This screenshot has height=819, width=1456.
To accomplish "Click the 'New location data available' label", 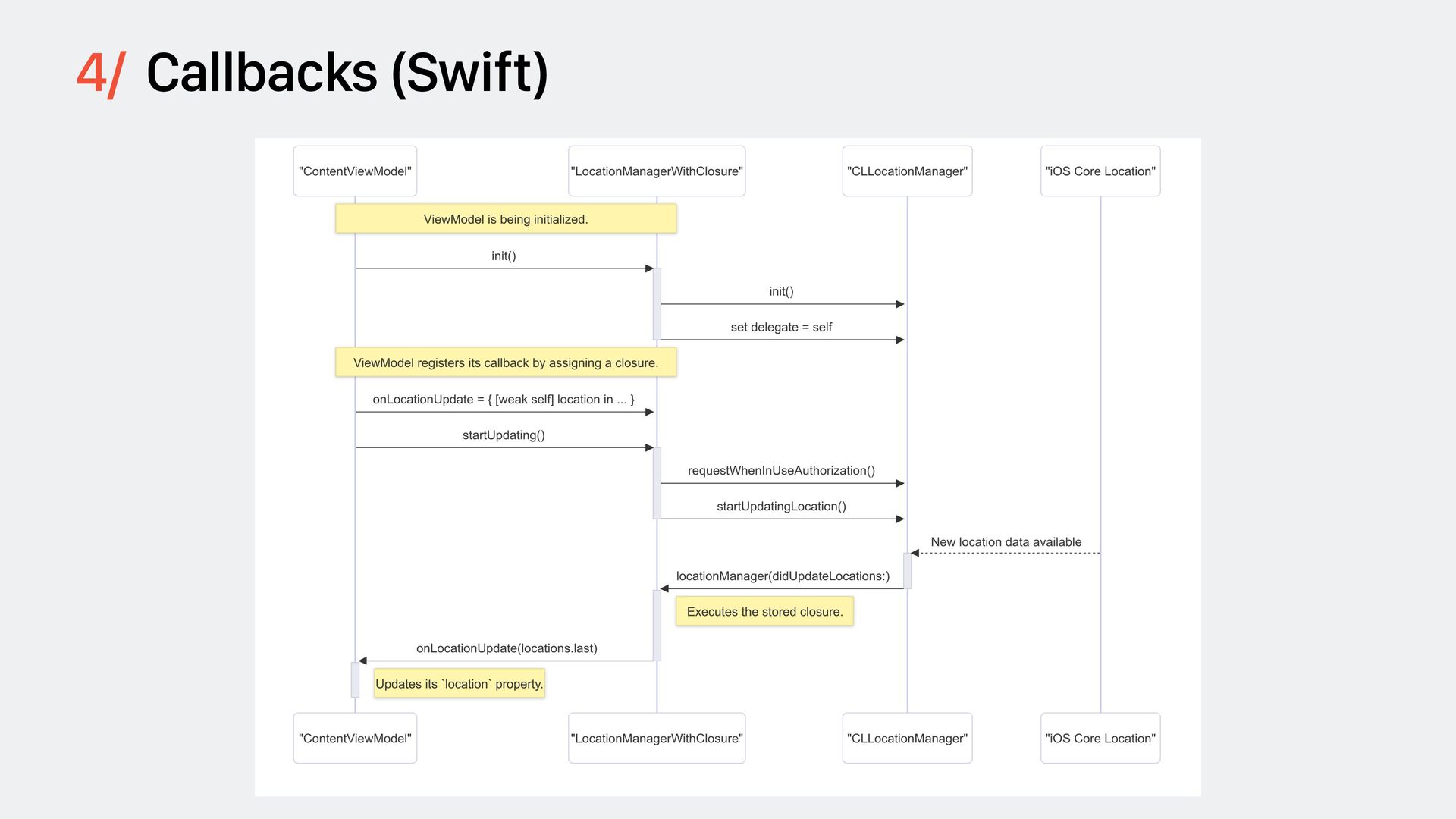I will (x=1006, y=541).
